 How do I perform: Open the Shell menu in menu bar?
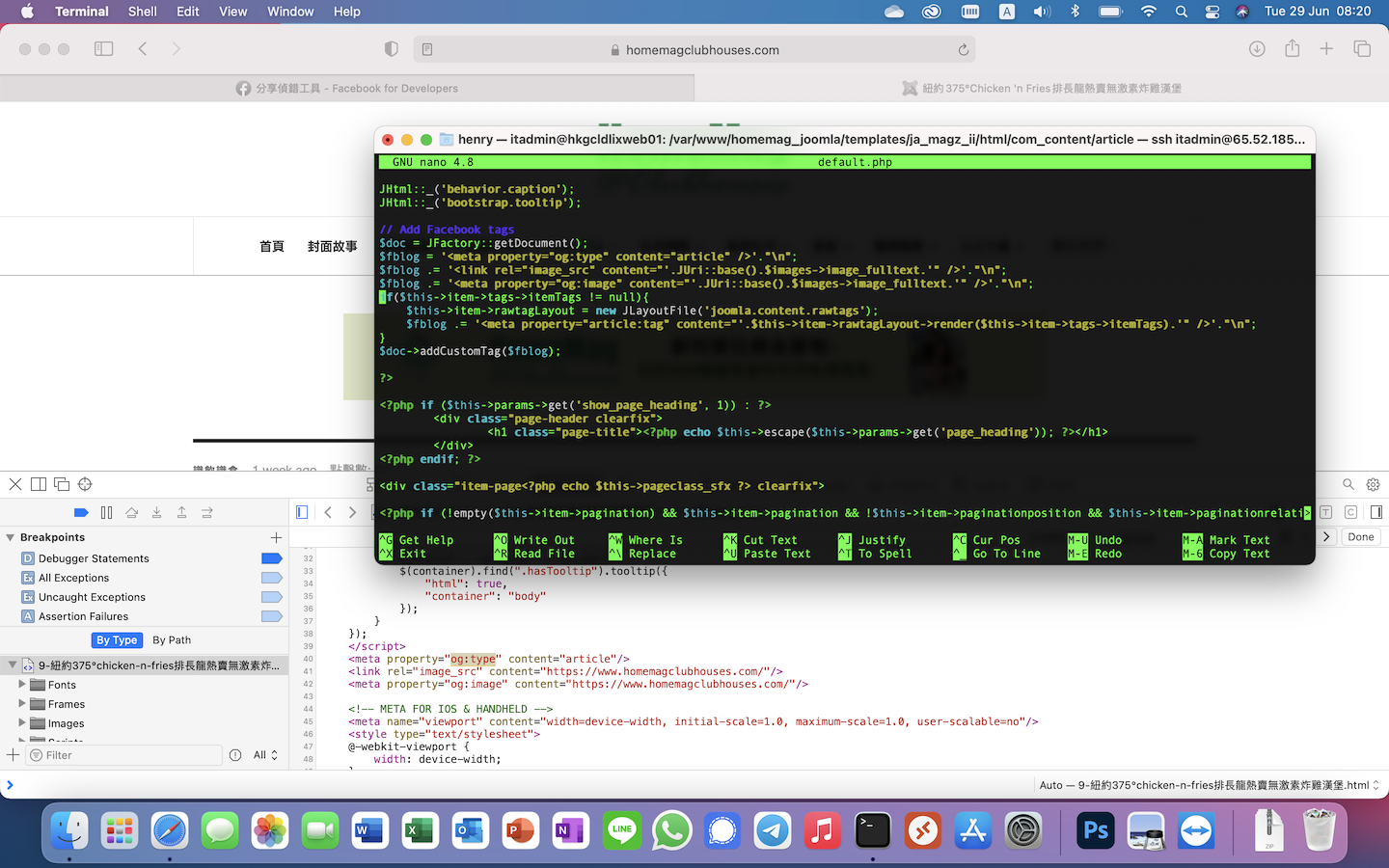coord(142,12)
